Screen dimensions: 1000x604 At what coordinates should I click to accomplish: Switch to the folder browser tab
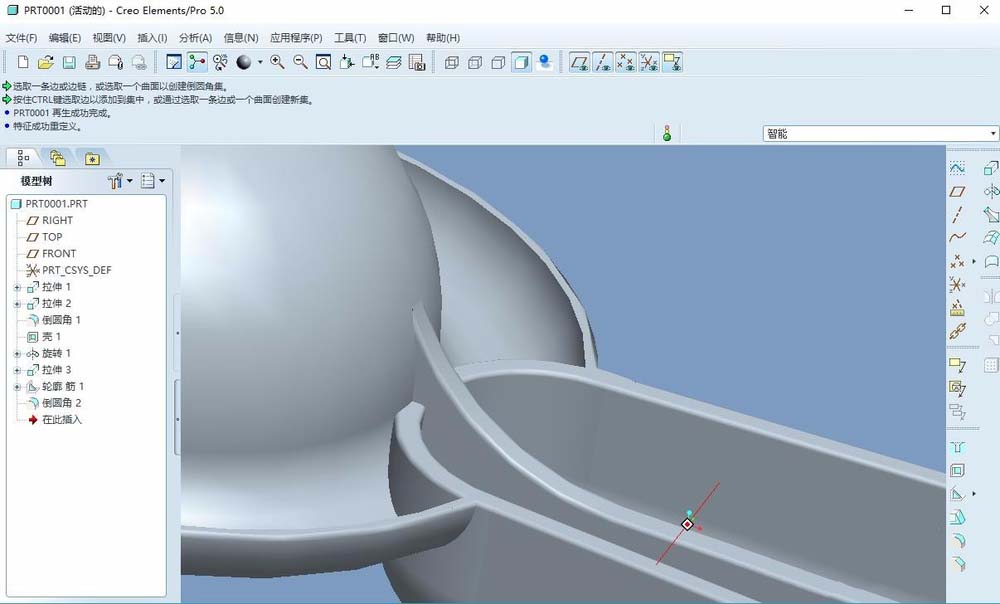58,158
